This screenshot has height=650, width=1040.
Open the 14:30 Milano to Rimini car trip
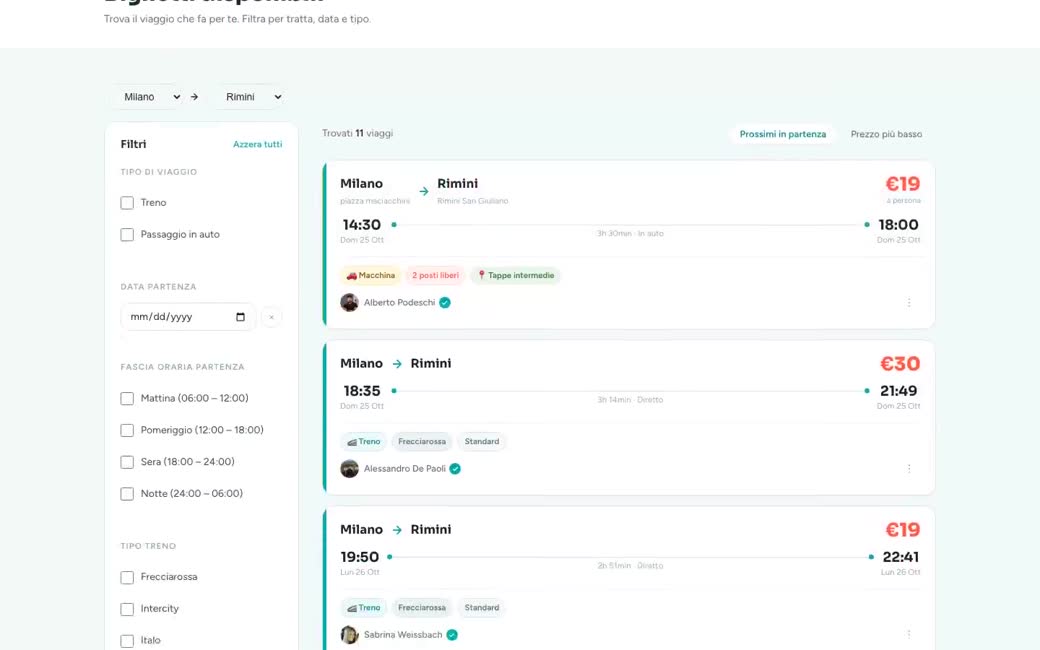[x=629, y=245]
